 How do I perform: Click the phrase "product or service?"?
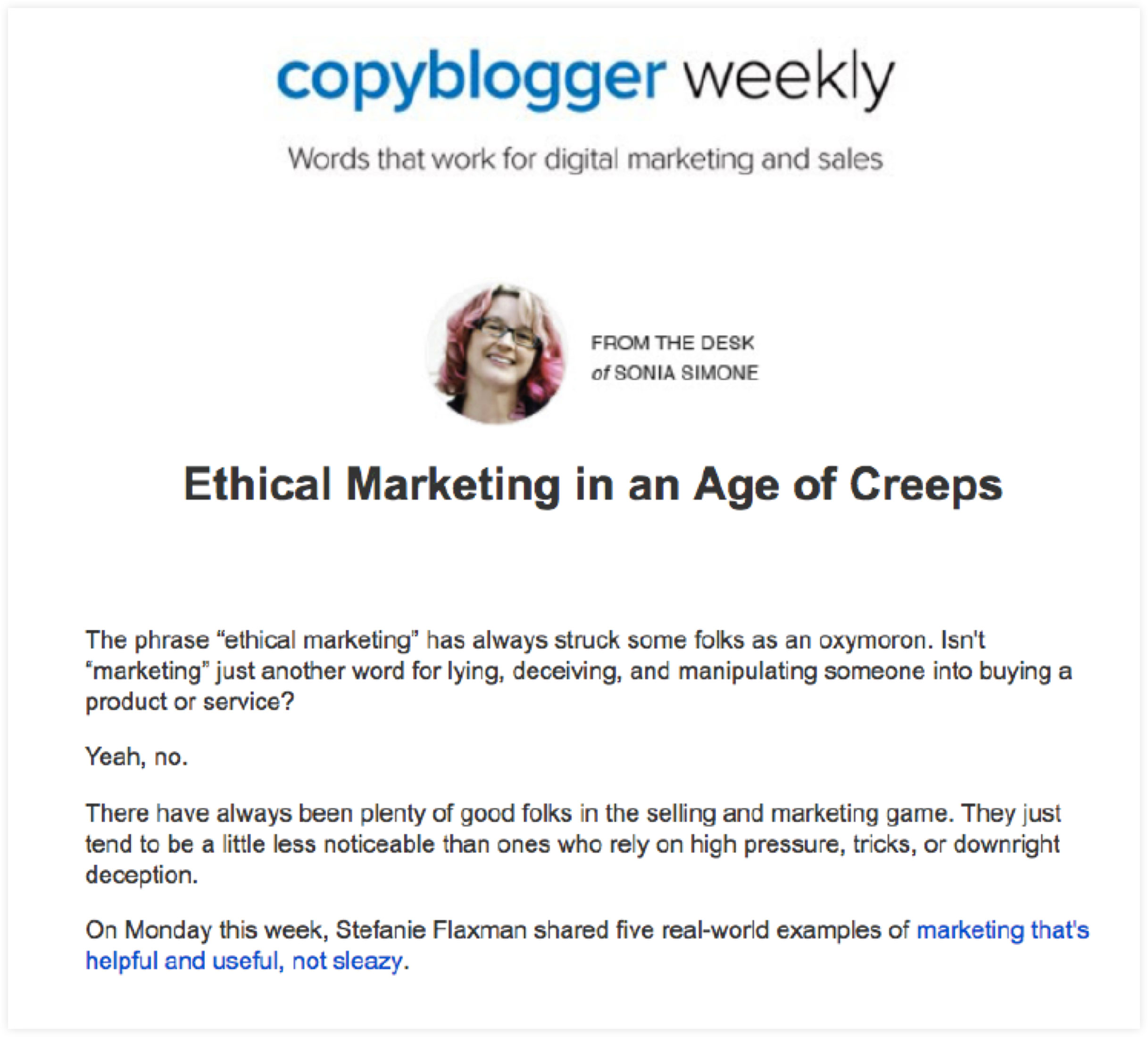tap(190, 702)
